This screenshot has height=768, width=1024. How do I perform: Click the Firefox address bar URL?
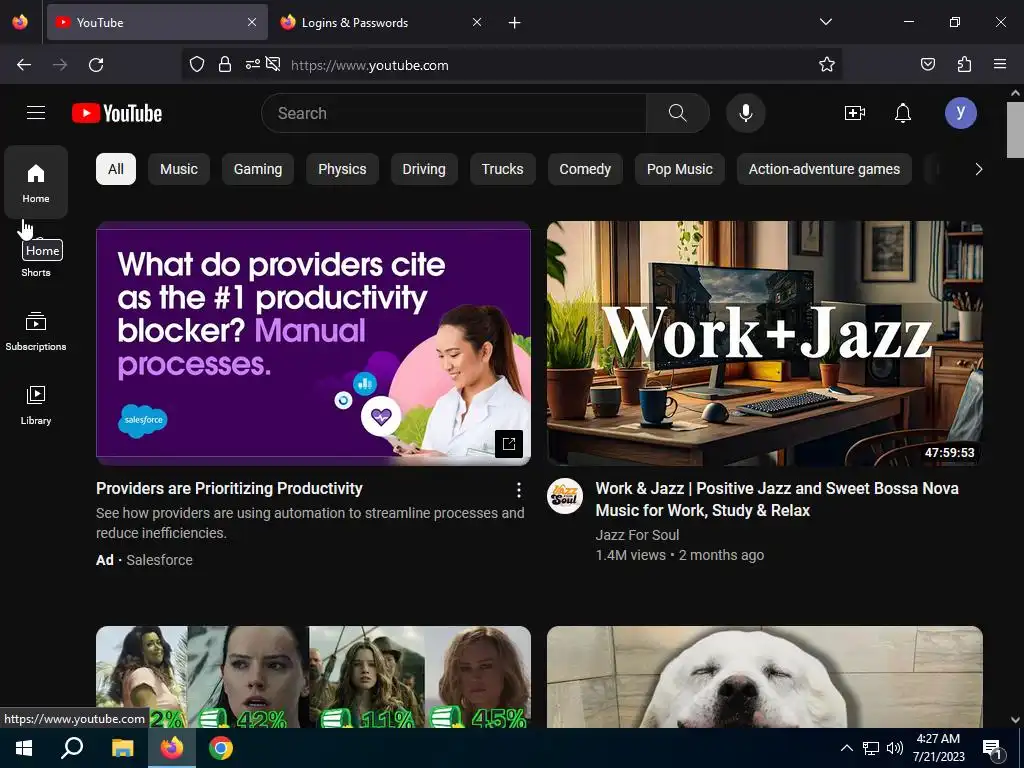pos(370,65)
